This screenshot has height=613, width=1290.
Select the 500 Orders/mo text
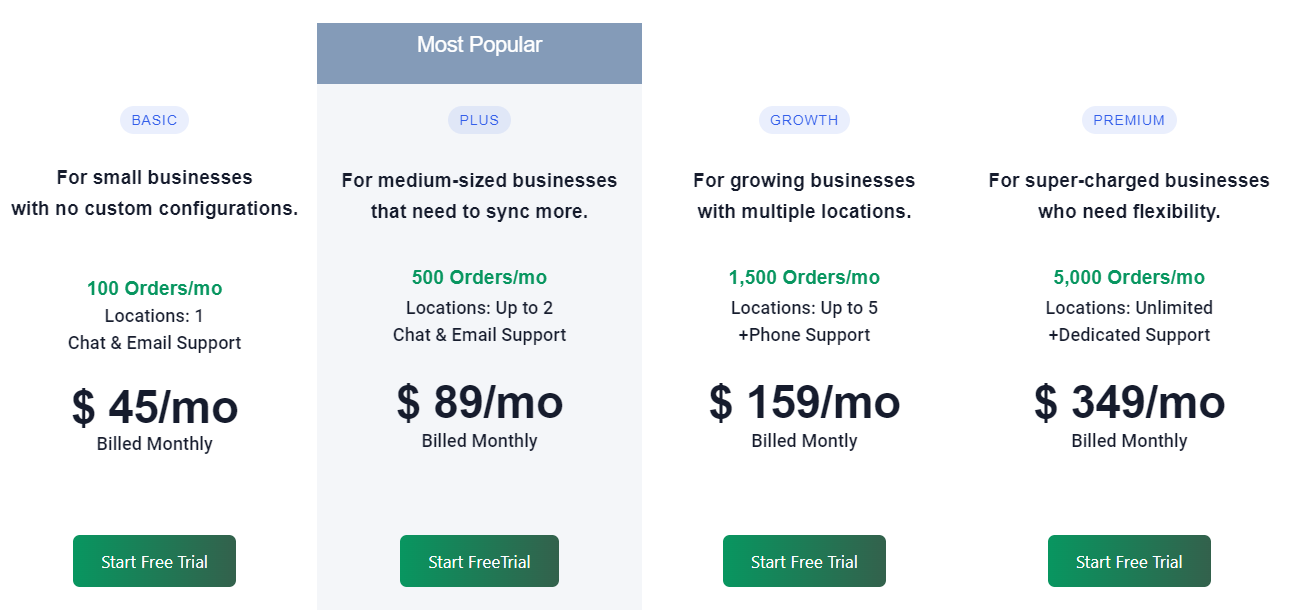(479, 277)
